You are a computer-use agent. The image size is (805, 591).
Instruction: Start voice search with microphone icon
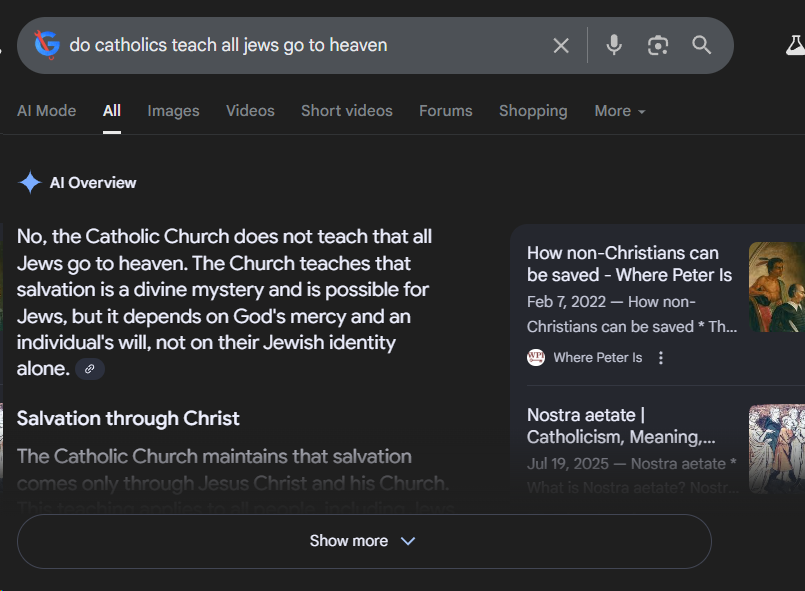pyautogui.click(x=614, y=45)
